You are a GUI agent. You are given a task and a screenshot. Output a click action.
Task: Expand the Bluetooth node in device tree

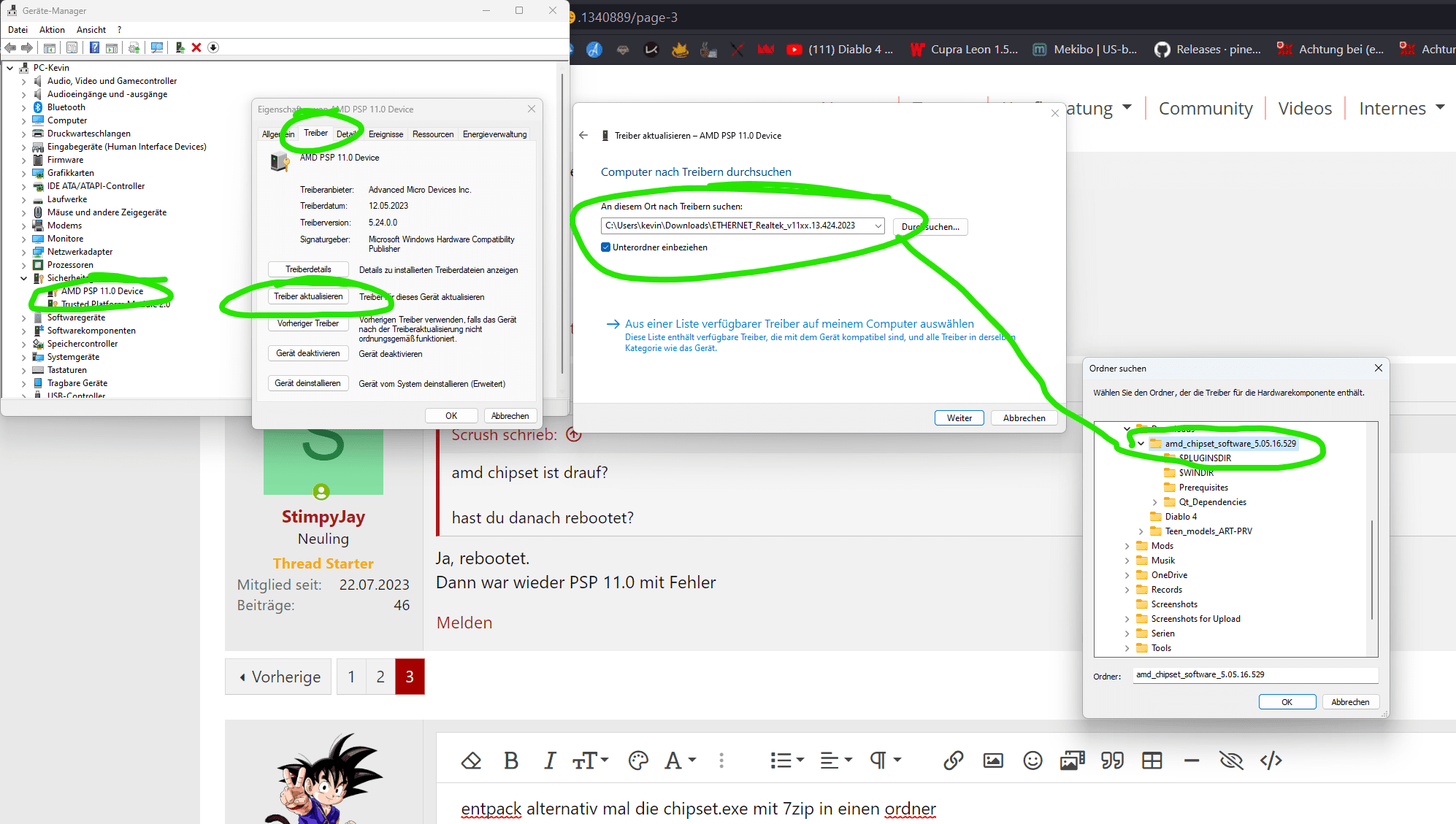[x=23, y=107]
